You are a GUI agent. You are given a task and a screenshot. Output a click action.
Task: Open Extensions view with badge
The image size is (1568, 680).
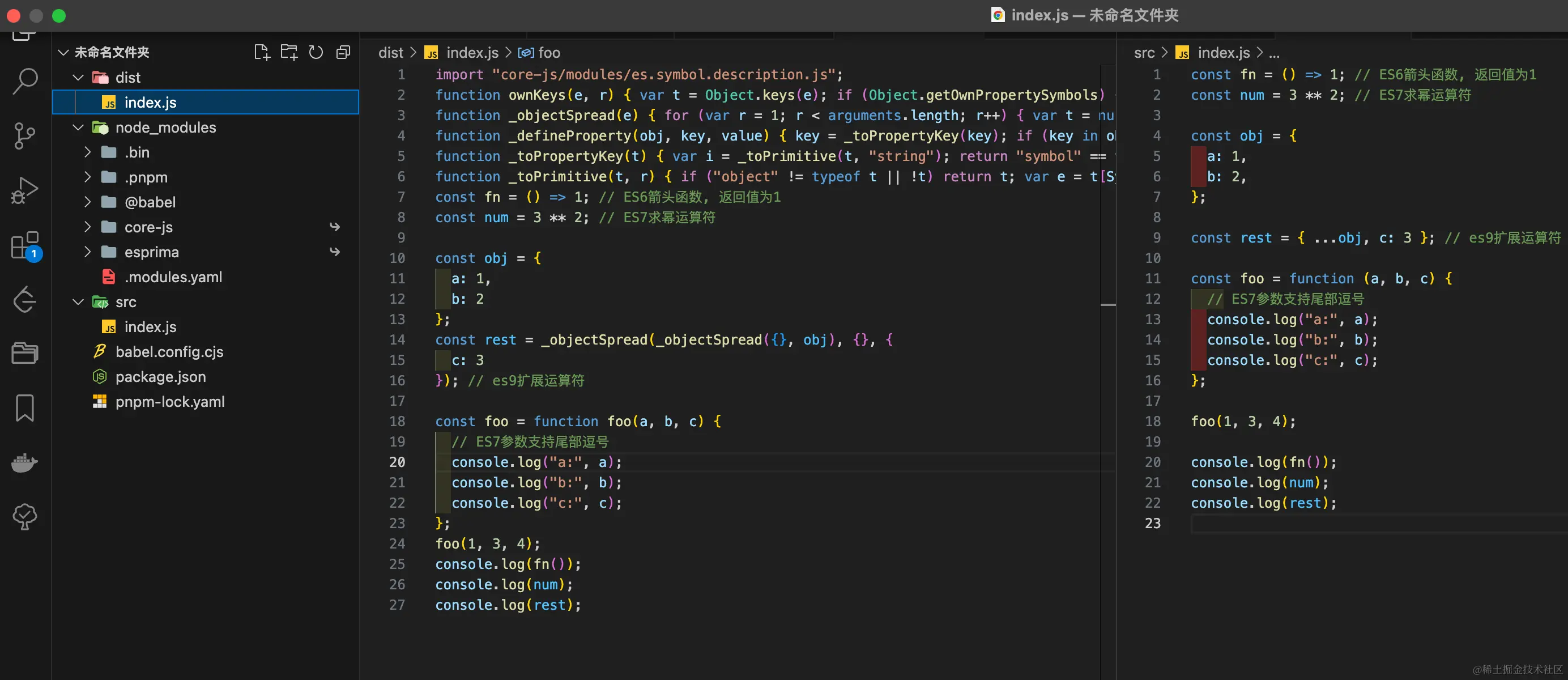pos(25,245)
